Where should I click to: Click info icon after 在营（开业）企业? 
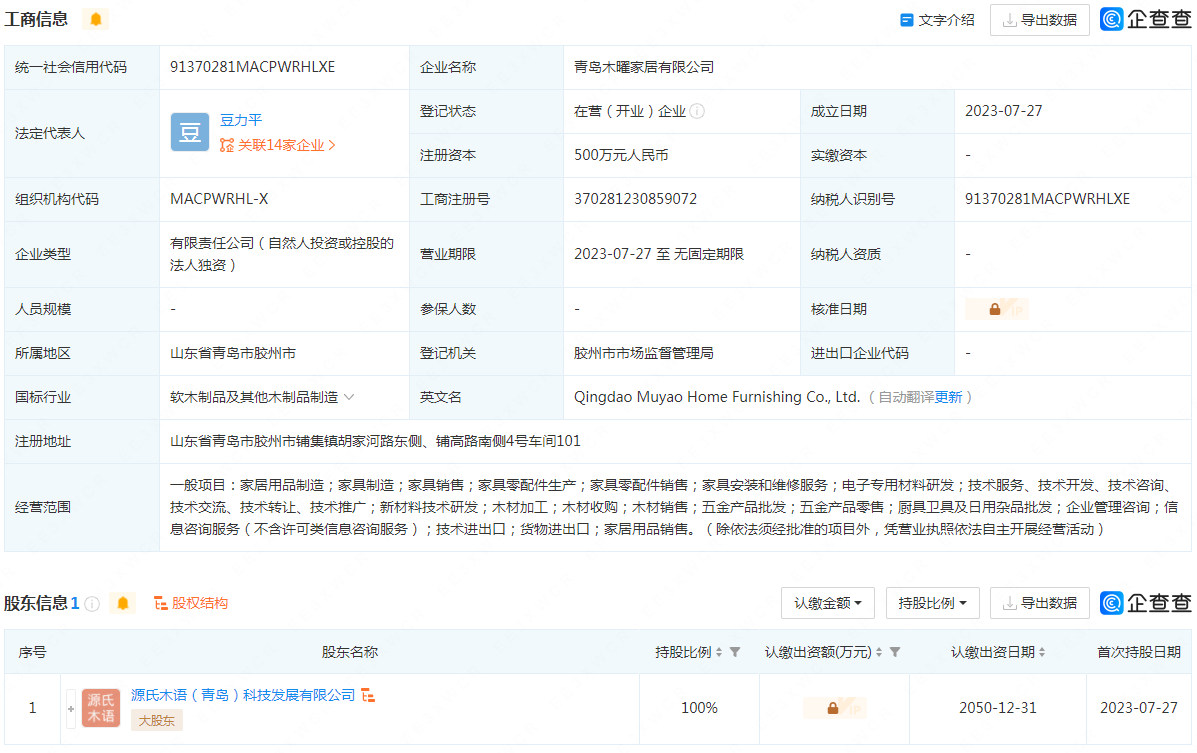[x=697, y=111]
